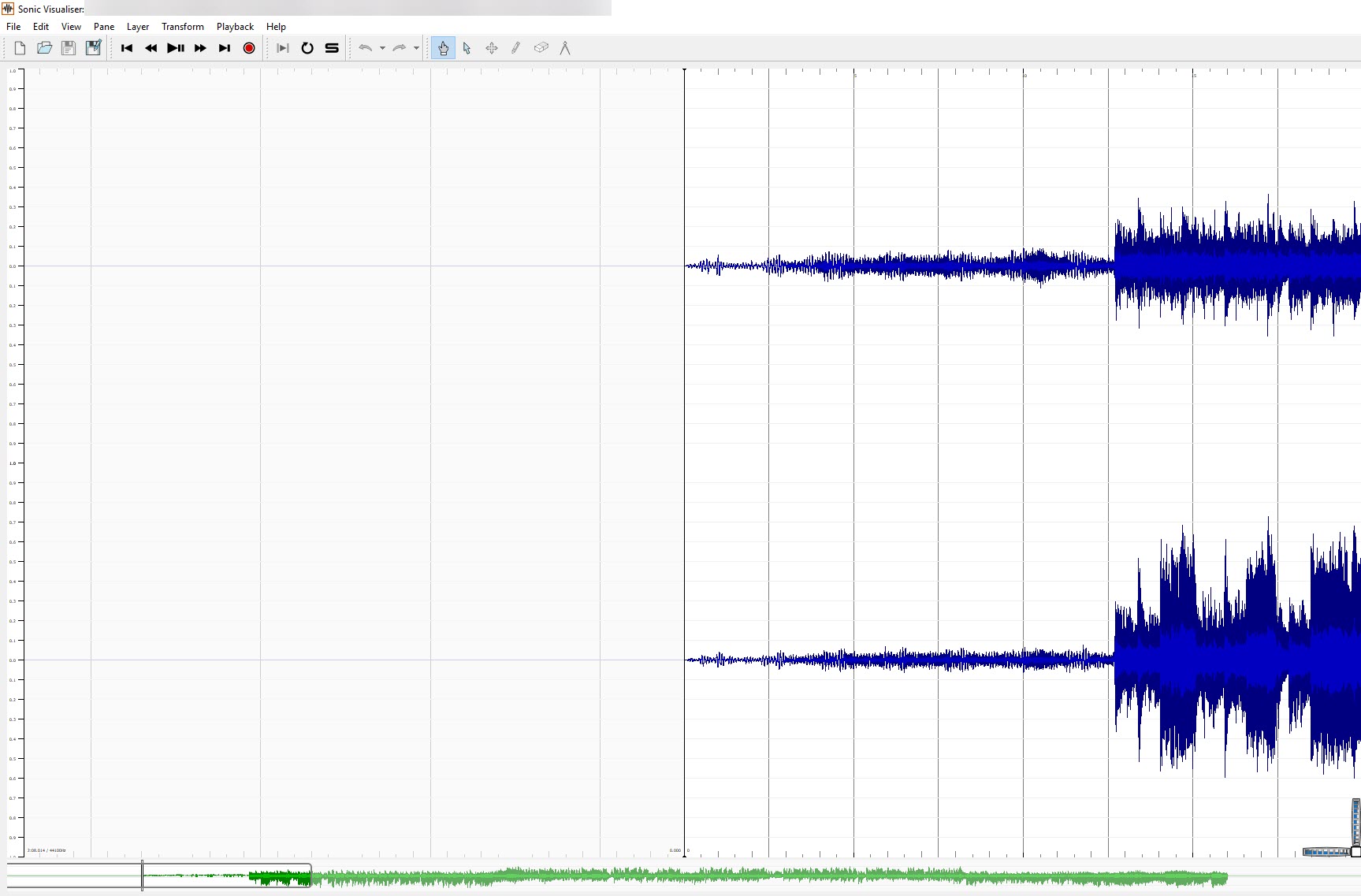
Task: Open the Undo history dropdown arrow
Action: click(382, 48)
